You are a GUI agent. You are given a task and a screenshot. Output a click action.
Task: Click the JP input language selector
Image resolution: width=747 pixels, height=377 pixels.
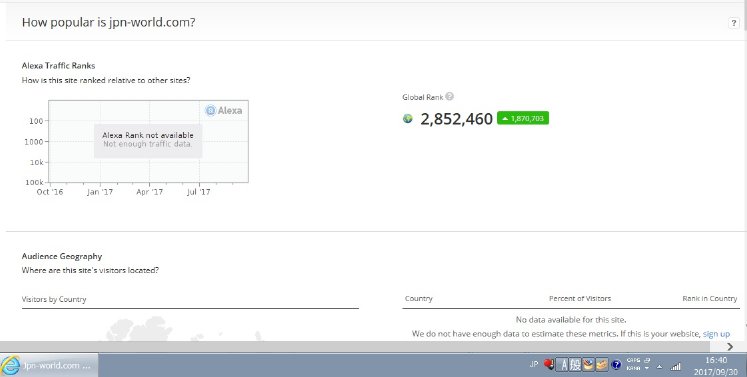(534, 364)
